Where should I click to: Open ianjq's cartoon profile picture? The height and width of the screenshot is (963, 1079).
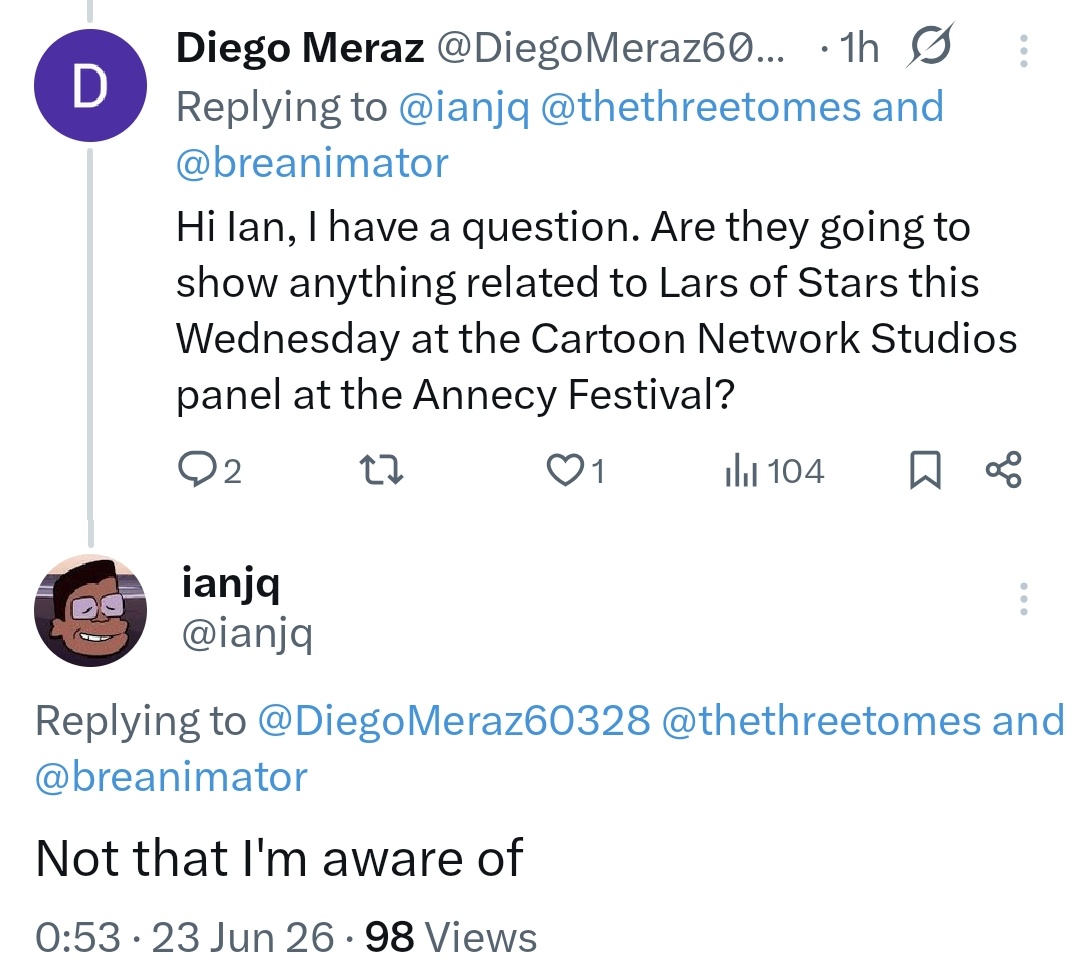click(x=90, y=611)
